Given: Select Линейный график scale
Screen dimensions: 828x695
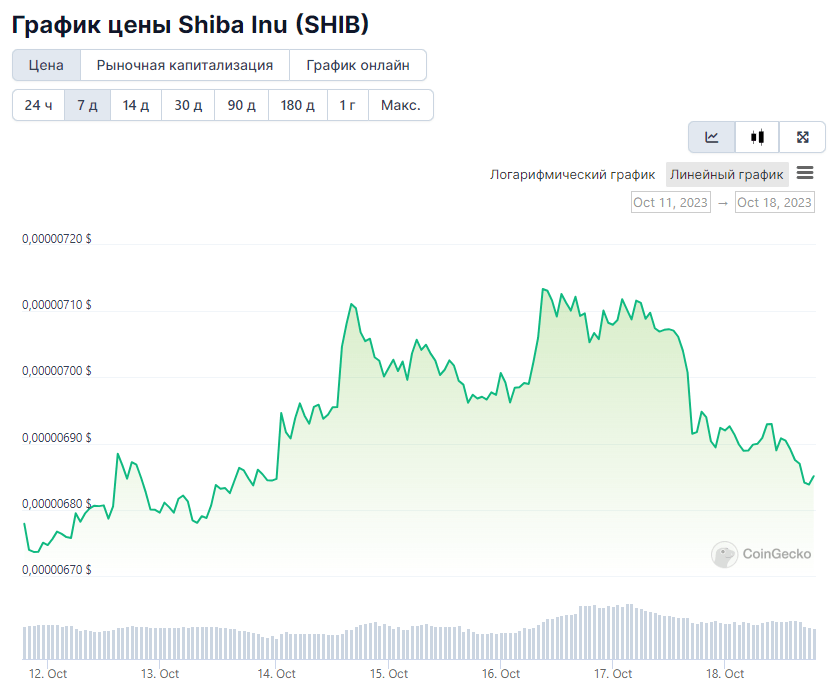Looking at the screenshot, I should click(727, 174).
